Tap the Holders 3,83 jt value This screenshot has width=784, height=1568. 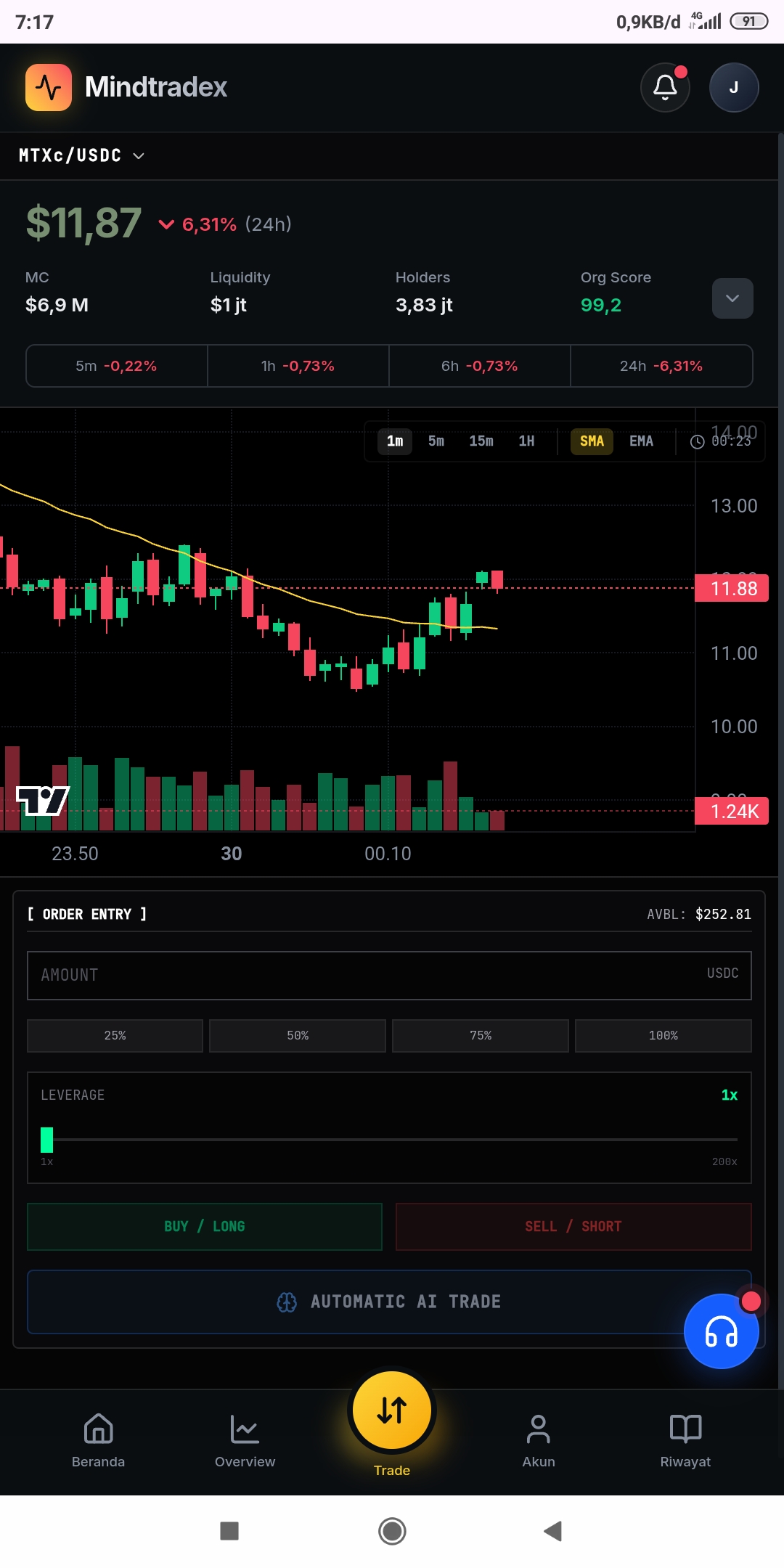(424, 305)
